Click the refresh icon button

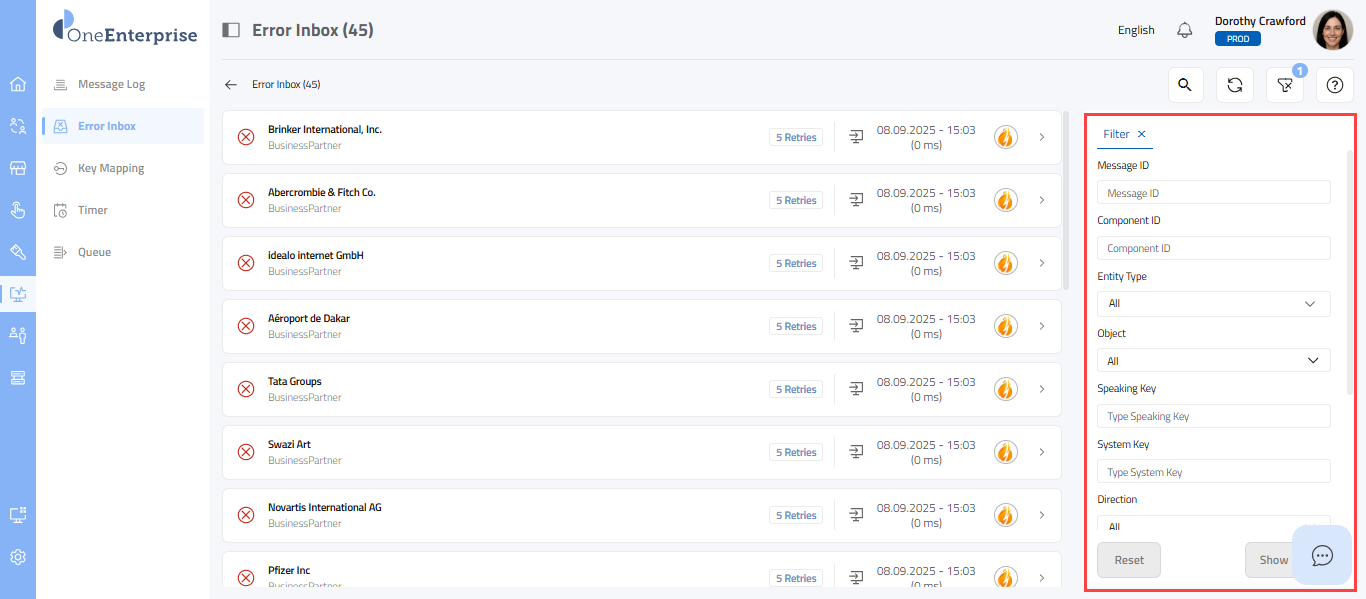point(1235,85)
